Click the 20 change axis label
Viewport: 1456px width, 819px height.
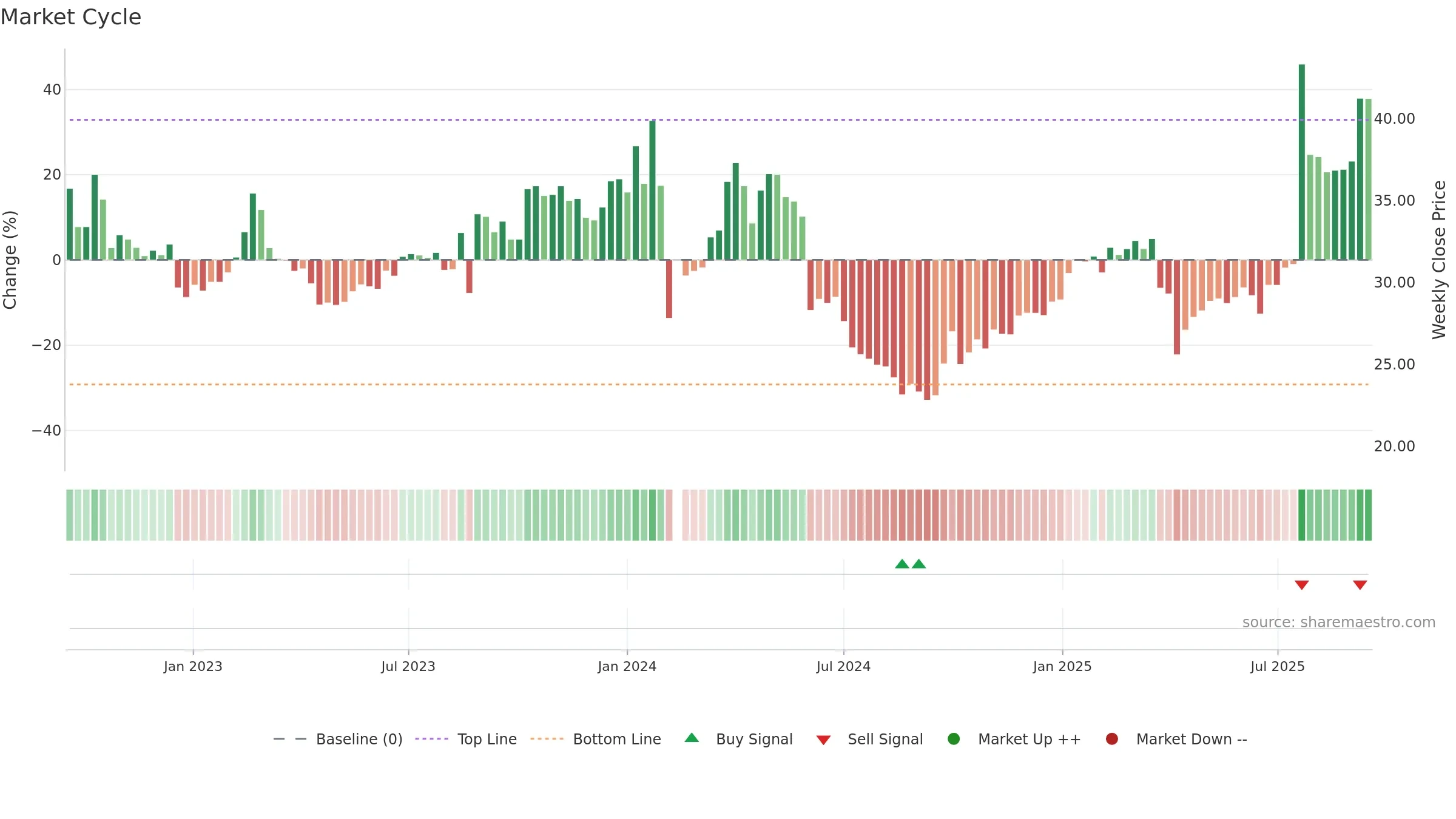coord(52,175)
